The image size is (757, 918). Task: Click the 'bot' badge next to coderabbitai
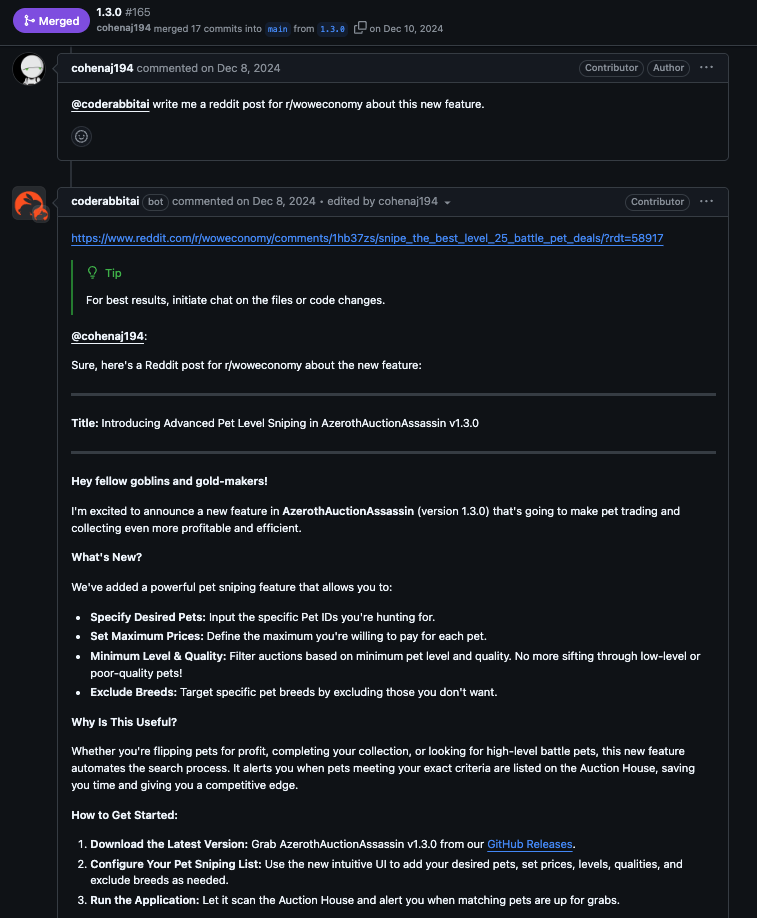(x=155, y=201)
